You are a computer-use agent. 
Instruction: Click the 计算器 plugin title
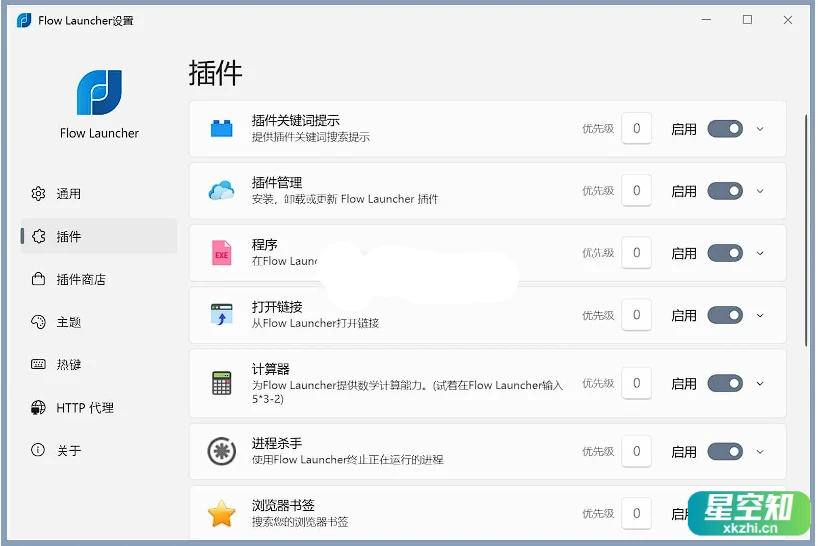(x=270, y=369)
